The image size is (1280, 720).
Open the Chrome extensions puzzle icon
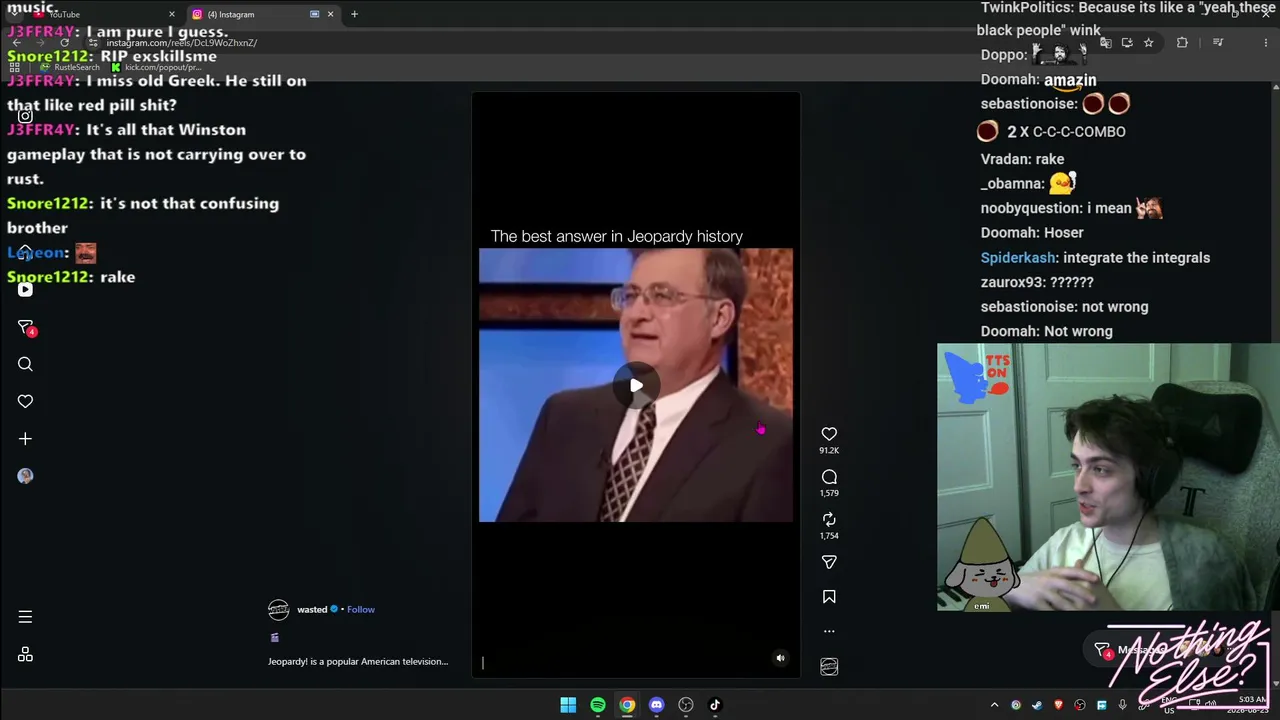click(1183, 43)
